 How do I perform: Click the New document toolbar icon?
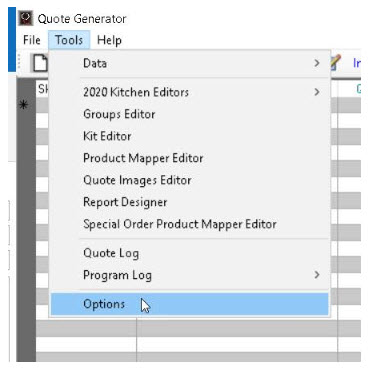40,63
